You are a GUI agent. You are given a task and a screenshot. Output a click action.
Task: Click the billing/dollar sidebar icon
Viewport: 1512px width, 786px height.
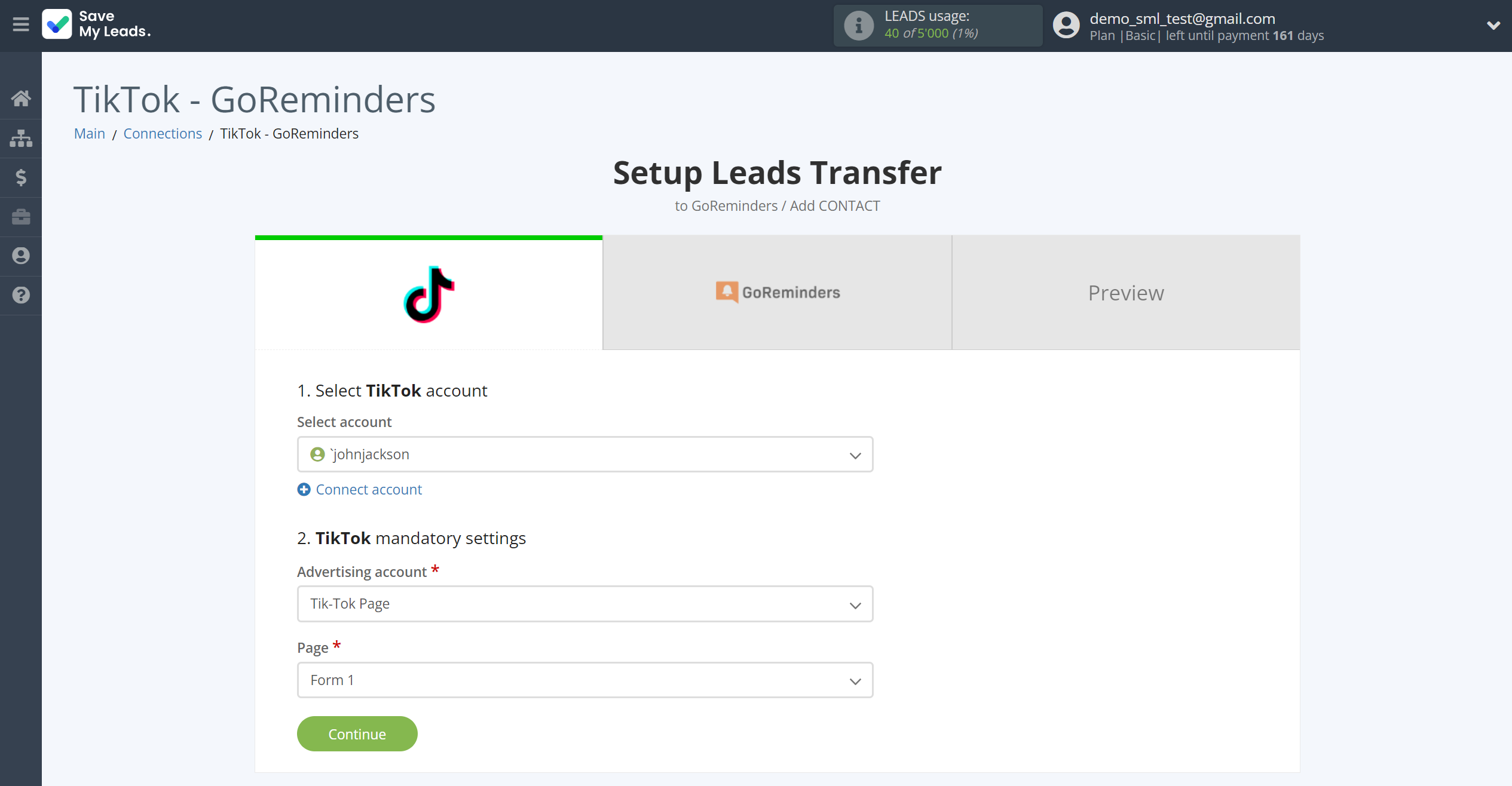[21, 177]
